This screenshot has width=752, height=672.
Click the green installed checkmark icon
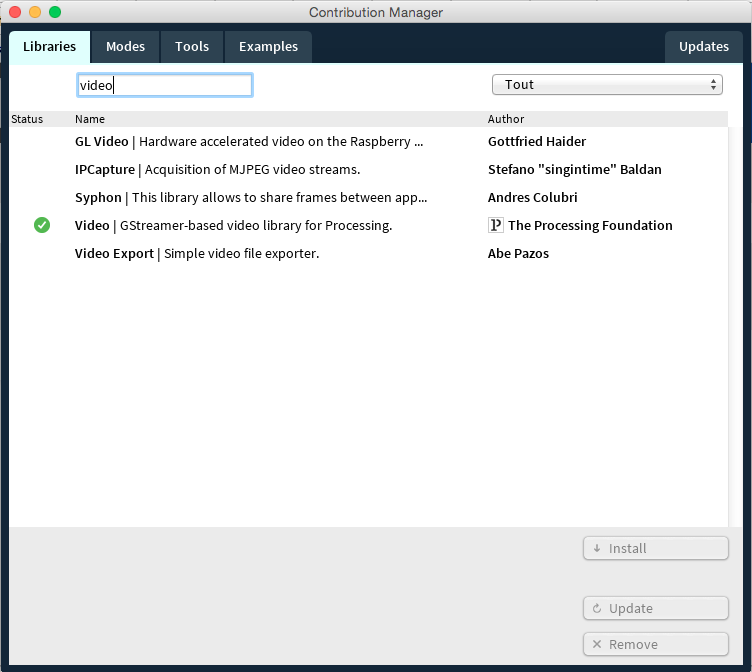[x=41, y=225]
